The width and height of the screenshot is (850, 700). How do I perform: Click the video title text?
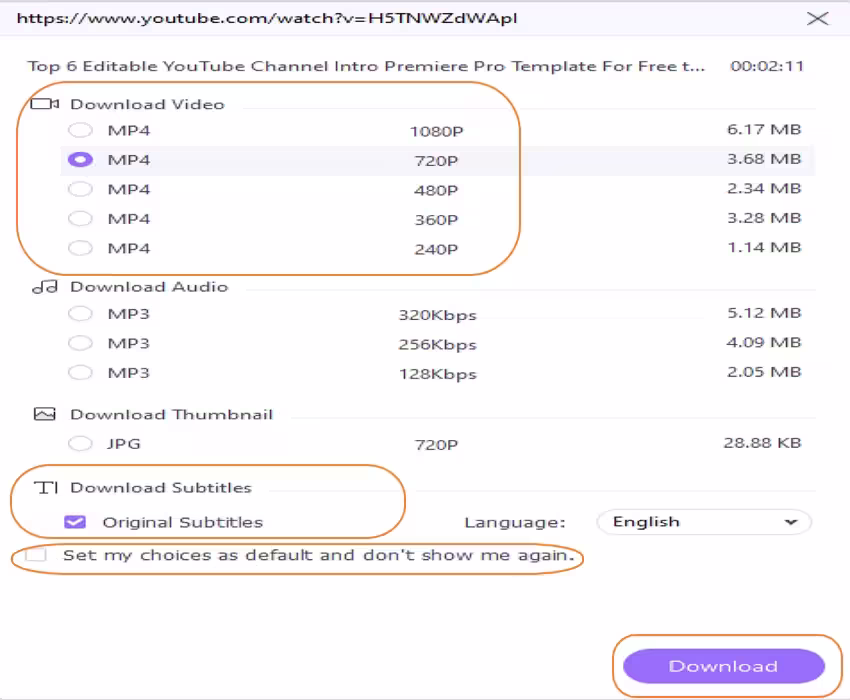click(x=365, y=67)
